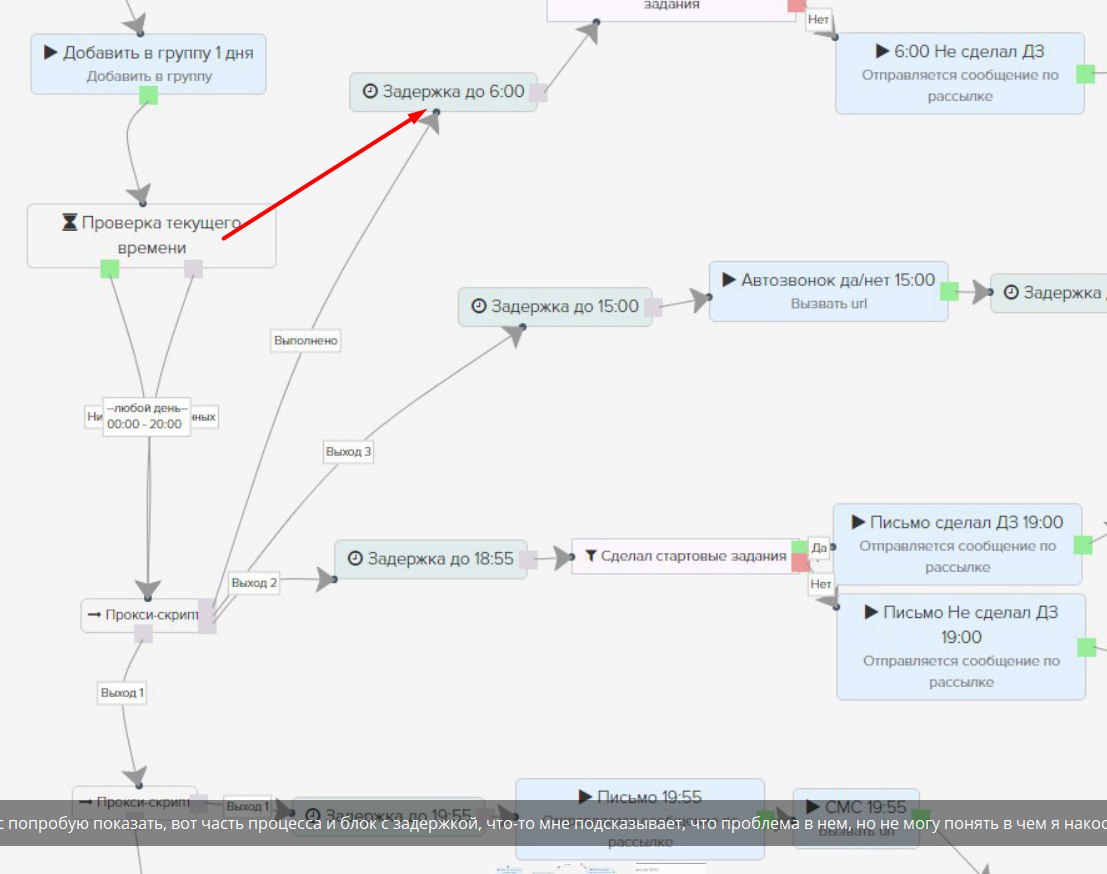Screen dimensions: 1107x874
Task: Click the 'Выход 3' connection label
Action: pos(348,452)
